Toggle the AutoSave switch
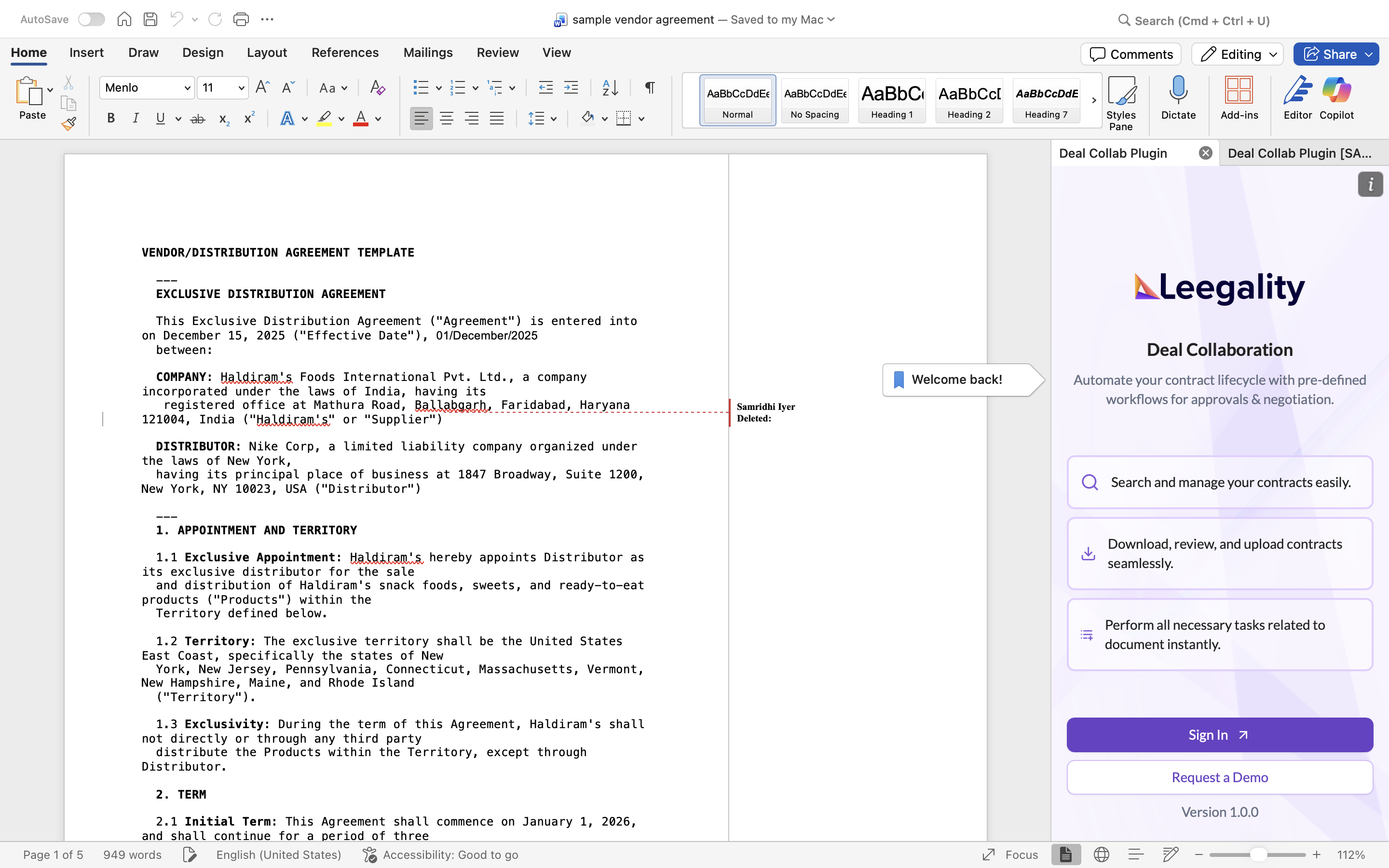The width and height of the screenshot is (1389, 868). (x=92, y=19)
